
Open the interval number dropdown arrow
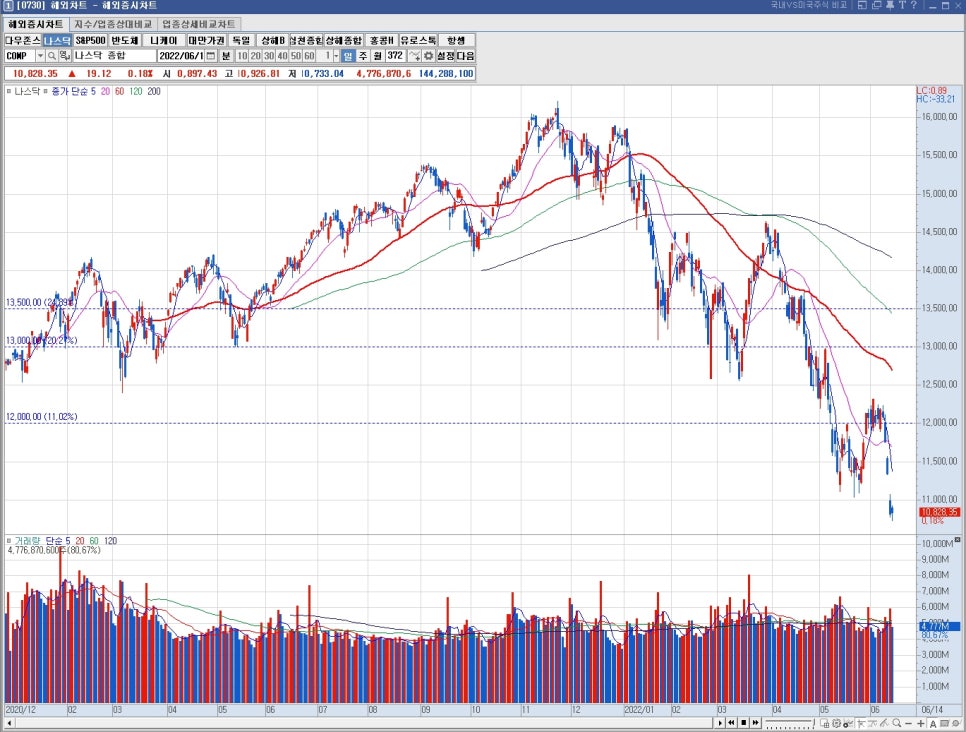pos(336,56)
